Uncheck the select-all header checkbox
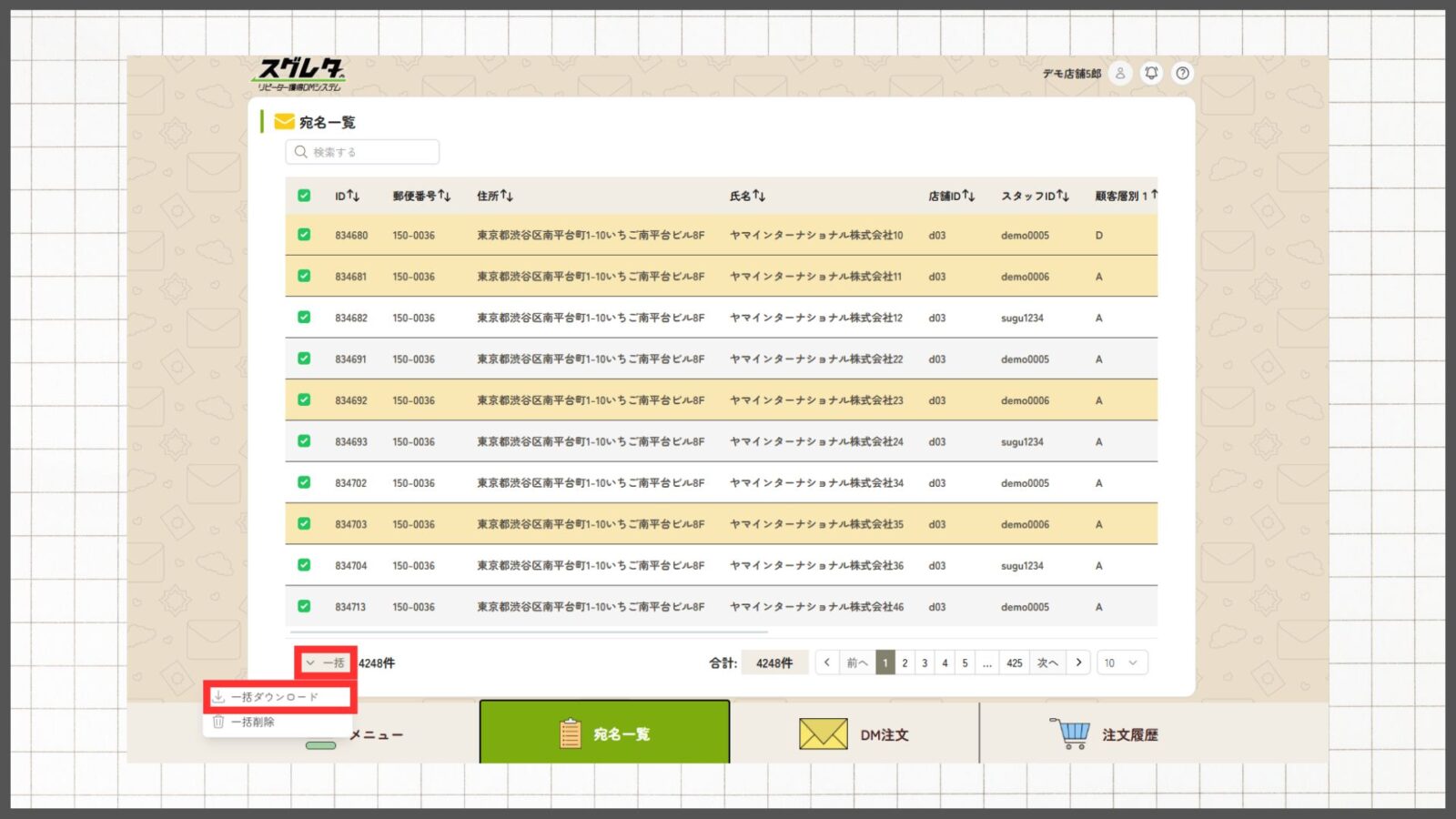This screenshot has width=1456, height=819. [304, 196]
